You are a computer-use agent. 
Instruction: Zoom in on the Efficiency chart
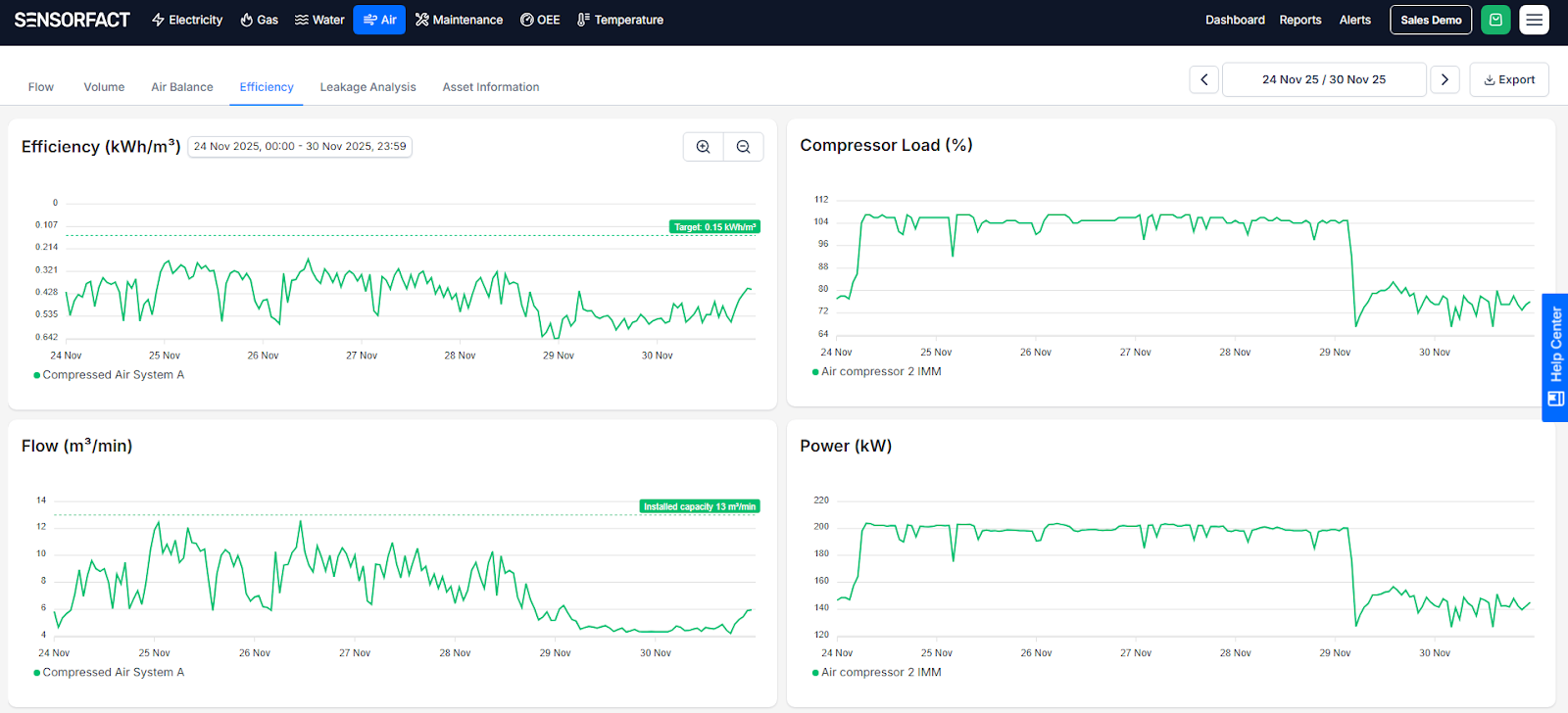click(703, 147)
